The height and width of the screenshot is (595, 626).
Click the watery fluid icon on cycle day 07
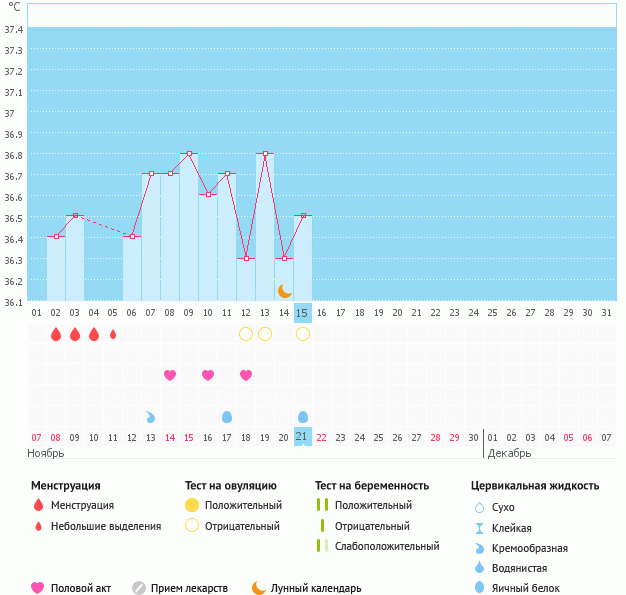[151, 416]
